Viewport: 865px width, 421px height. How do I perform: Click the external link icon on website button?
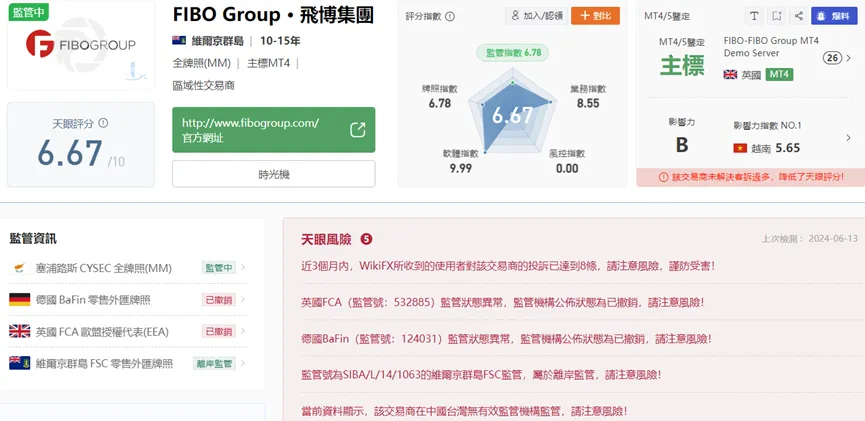coord(357,130)
